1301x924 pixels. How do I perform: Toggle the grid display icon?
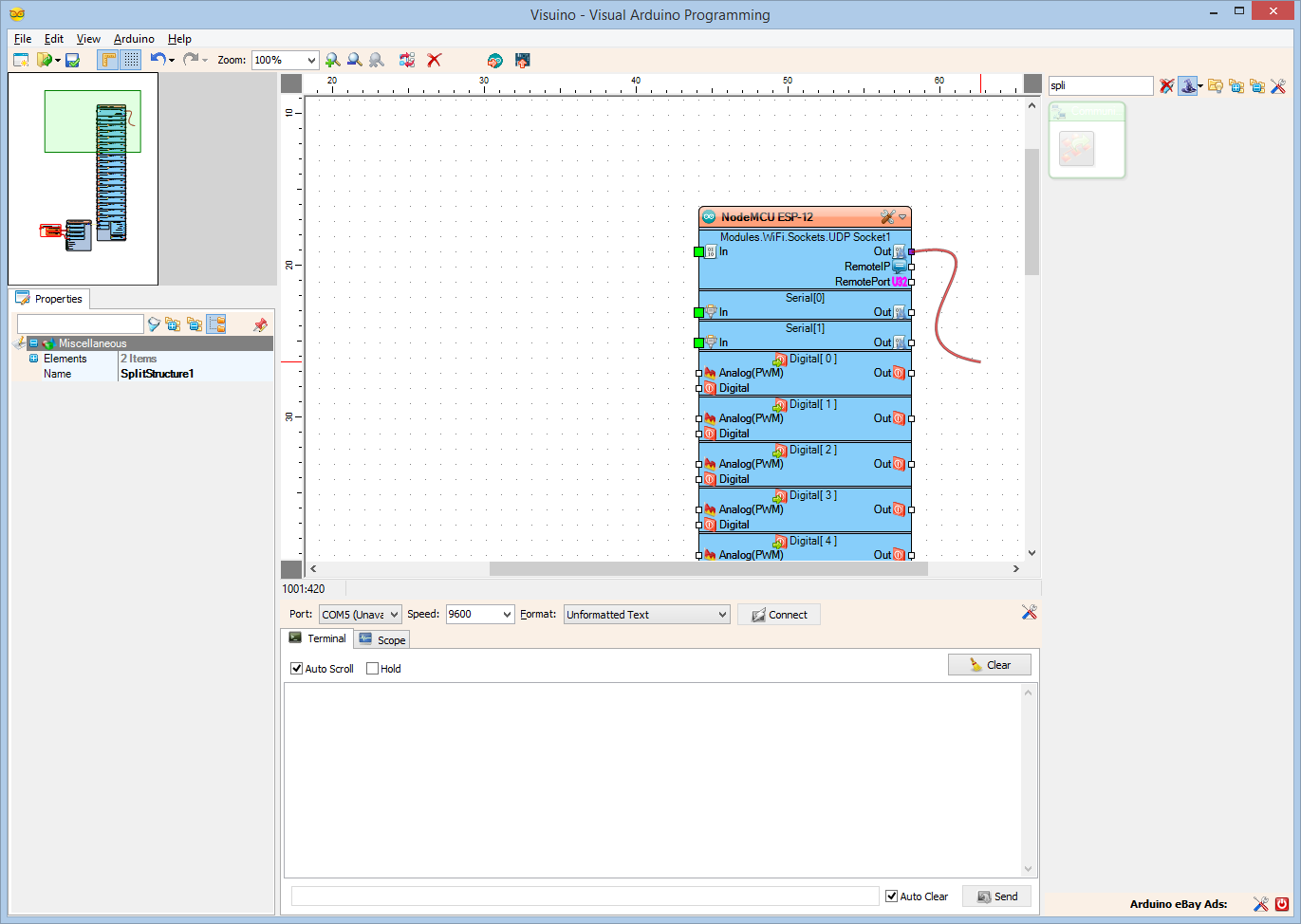tap(131, 60)
